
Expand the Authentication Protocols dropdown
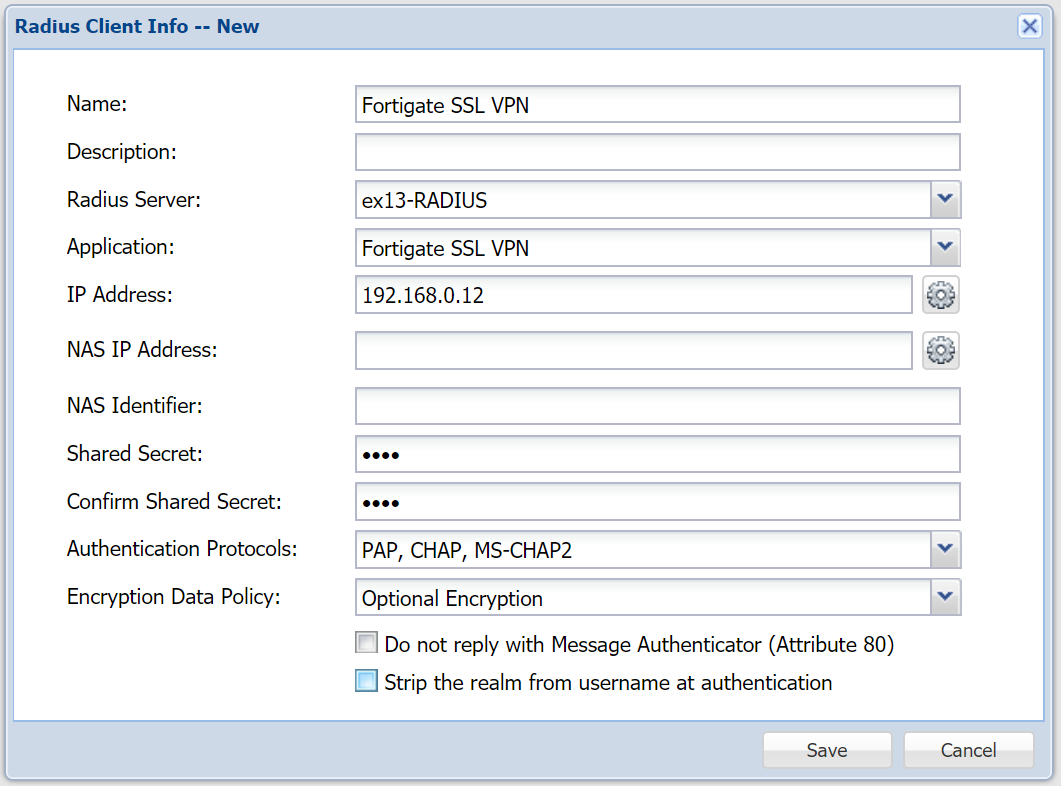pos(945,549)
